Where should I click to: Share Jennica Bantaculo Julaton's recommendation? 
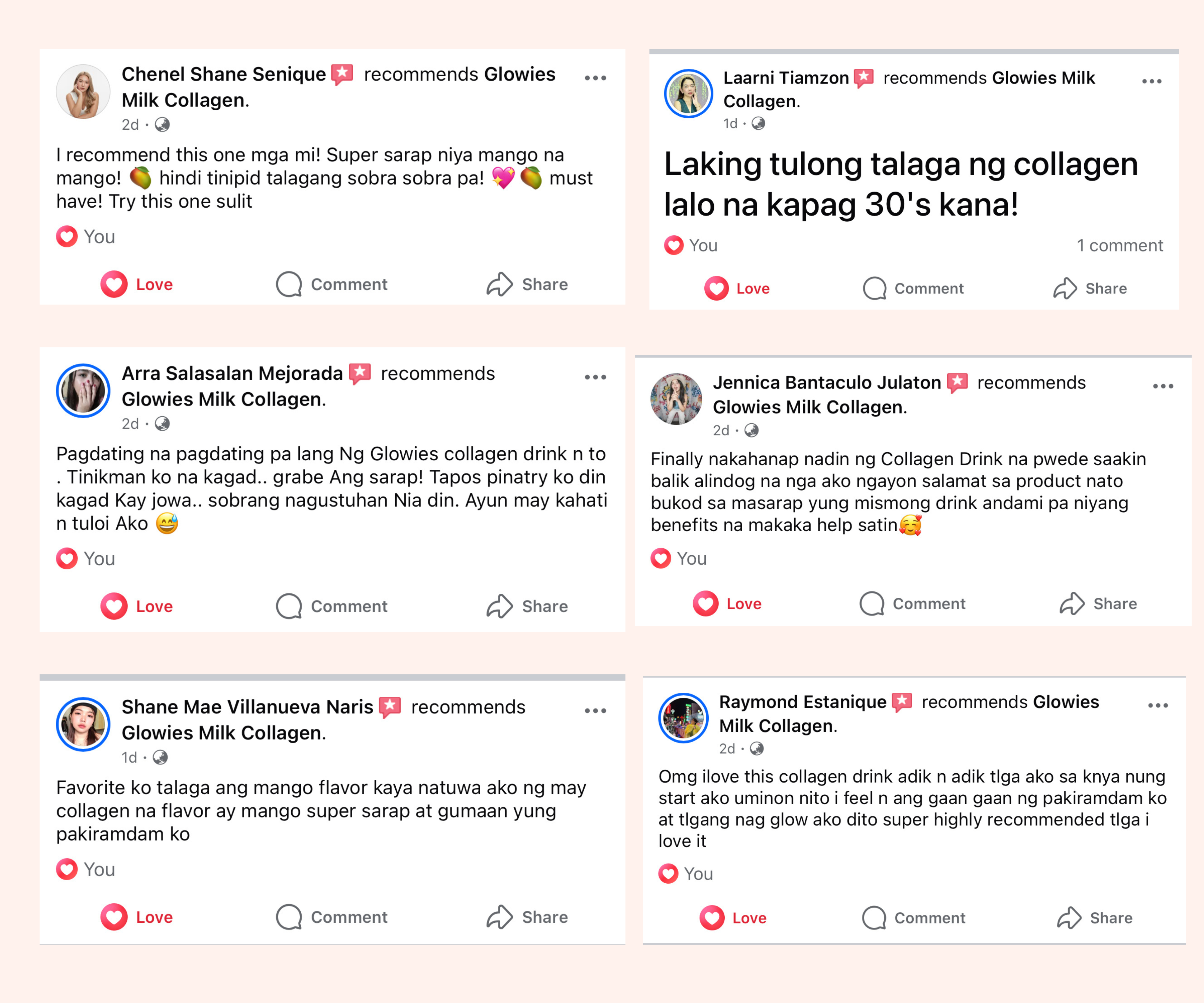(1098, 603)
